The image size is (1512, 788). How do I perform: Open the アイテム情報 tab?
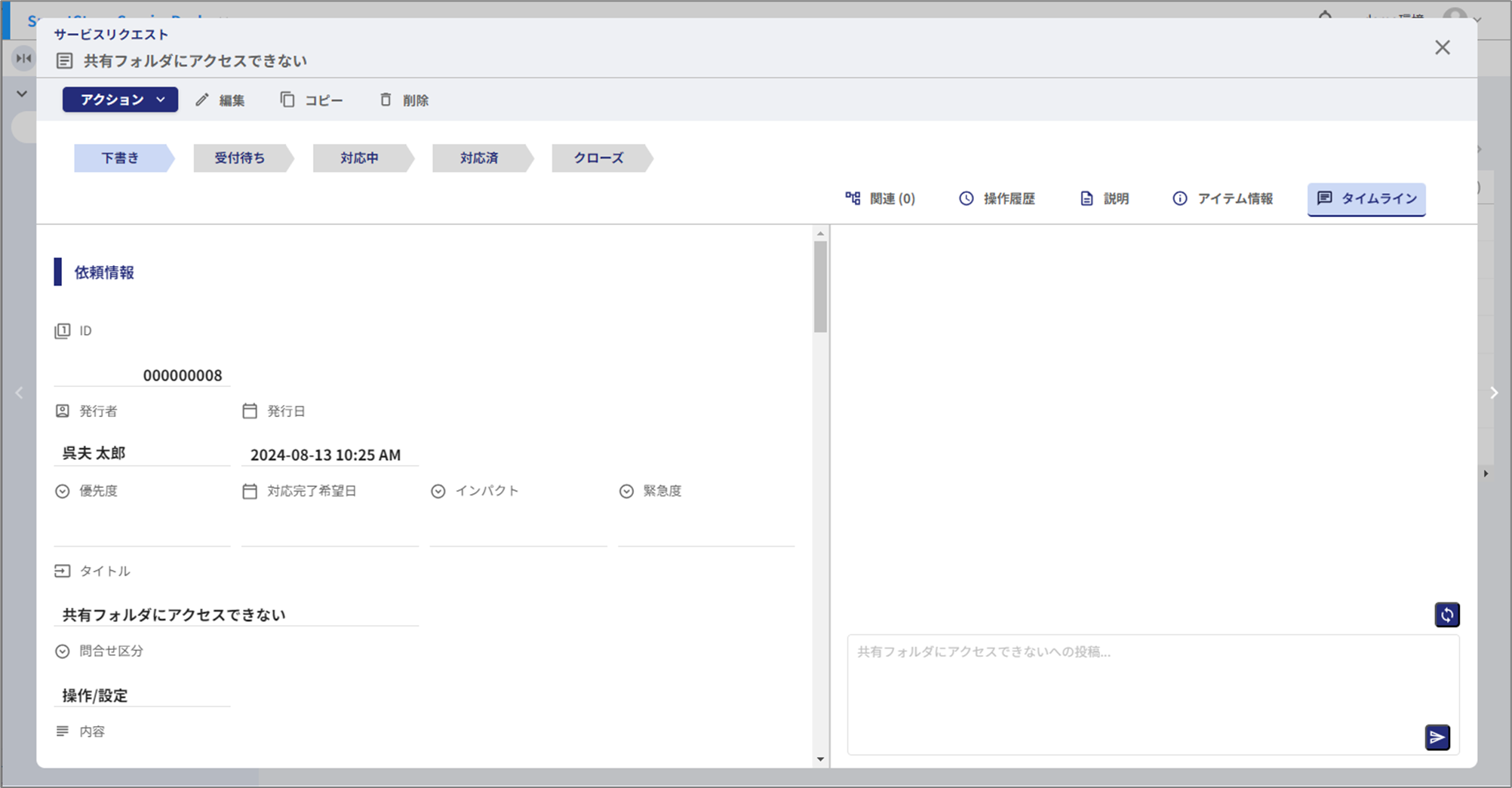pos(1222,198)
